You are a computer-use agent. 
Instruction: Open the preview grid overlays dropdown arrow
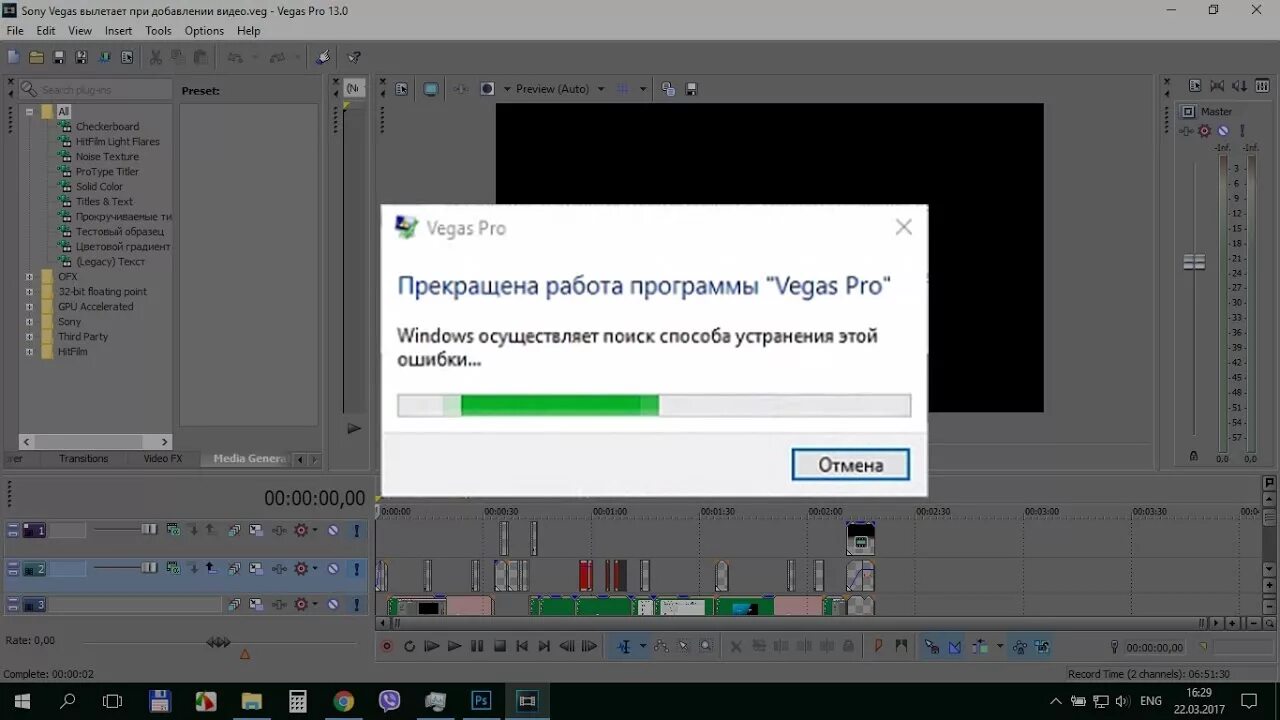(x=642, y=89)
